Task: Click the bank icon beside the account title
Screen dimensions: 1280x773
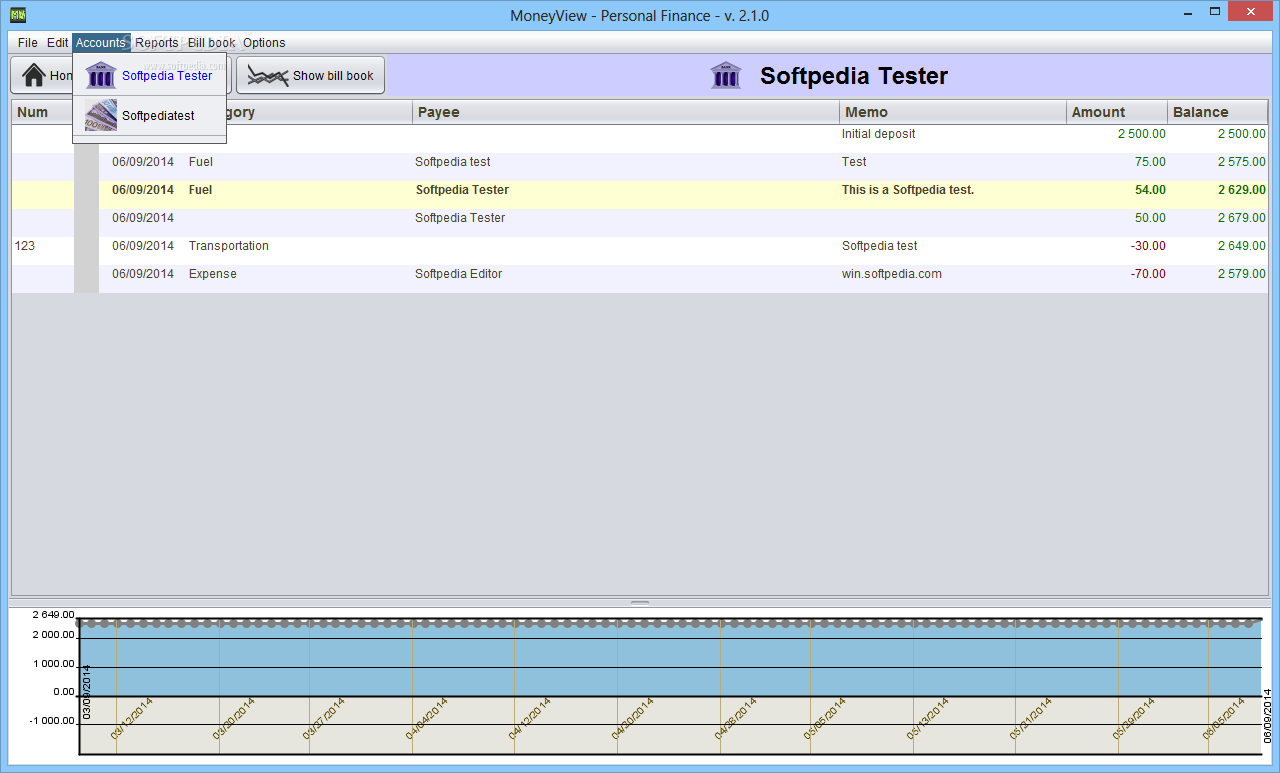Action: coord(726,76)
